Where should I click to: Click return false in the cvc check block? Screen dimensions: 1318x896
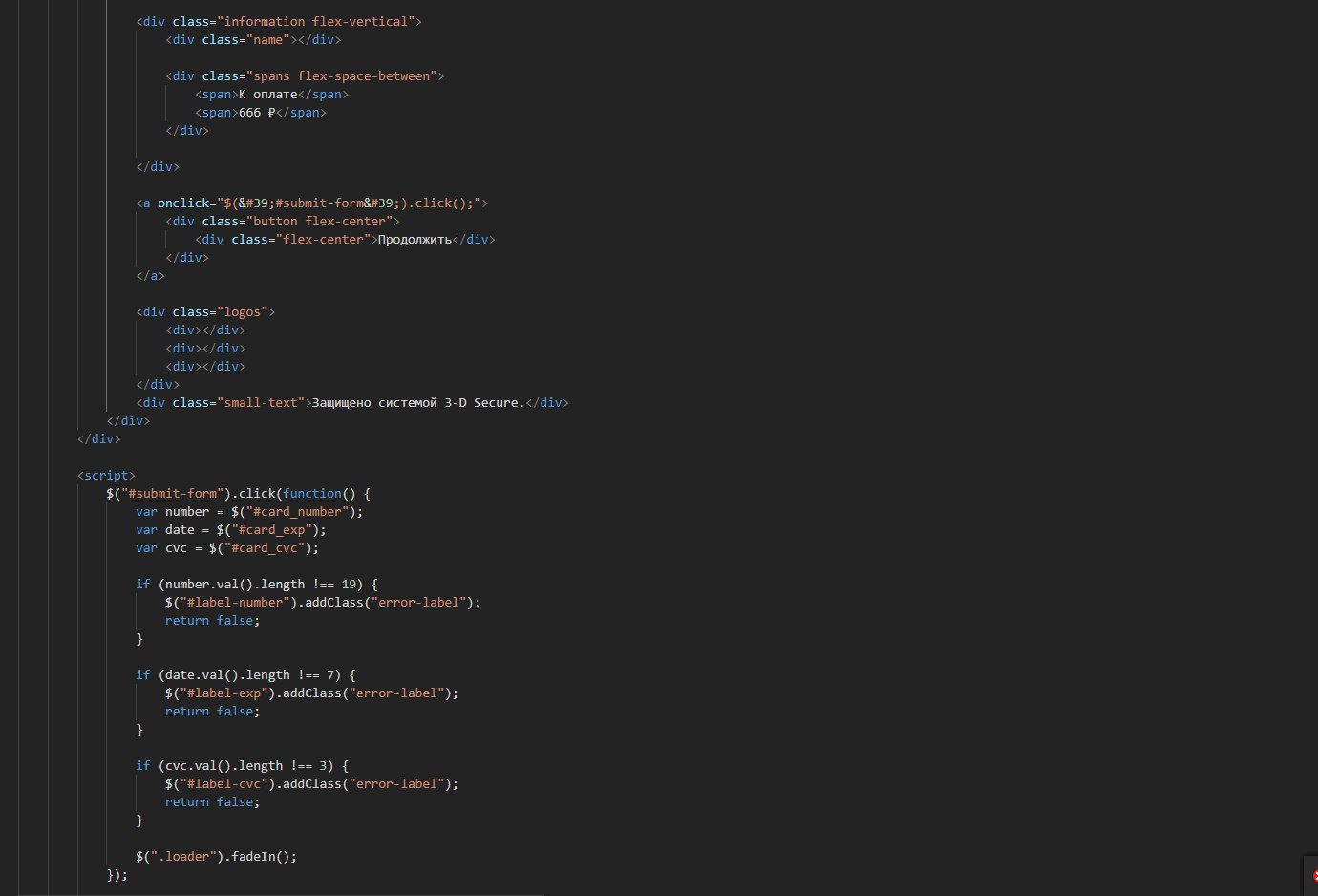[212, 801]
